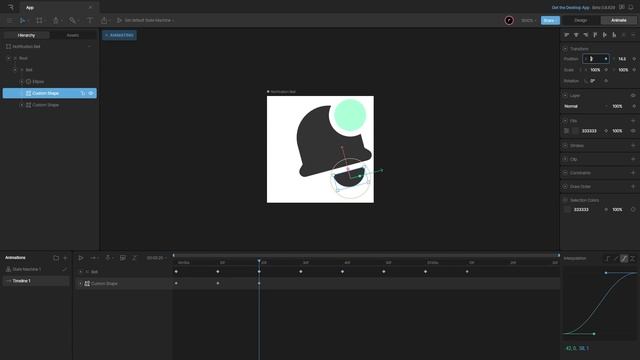Open the hamburger main menu
This screenshot has width=640, height=360.
point(10,20)
